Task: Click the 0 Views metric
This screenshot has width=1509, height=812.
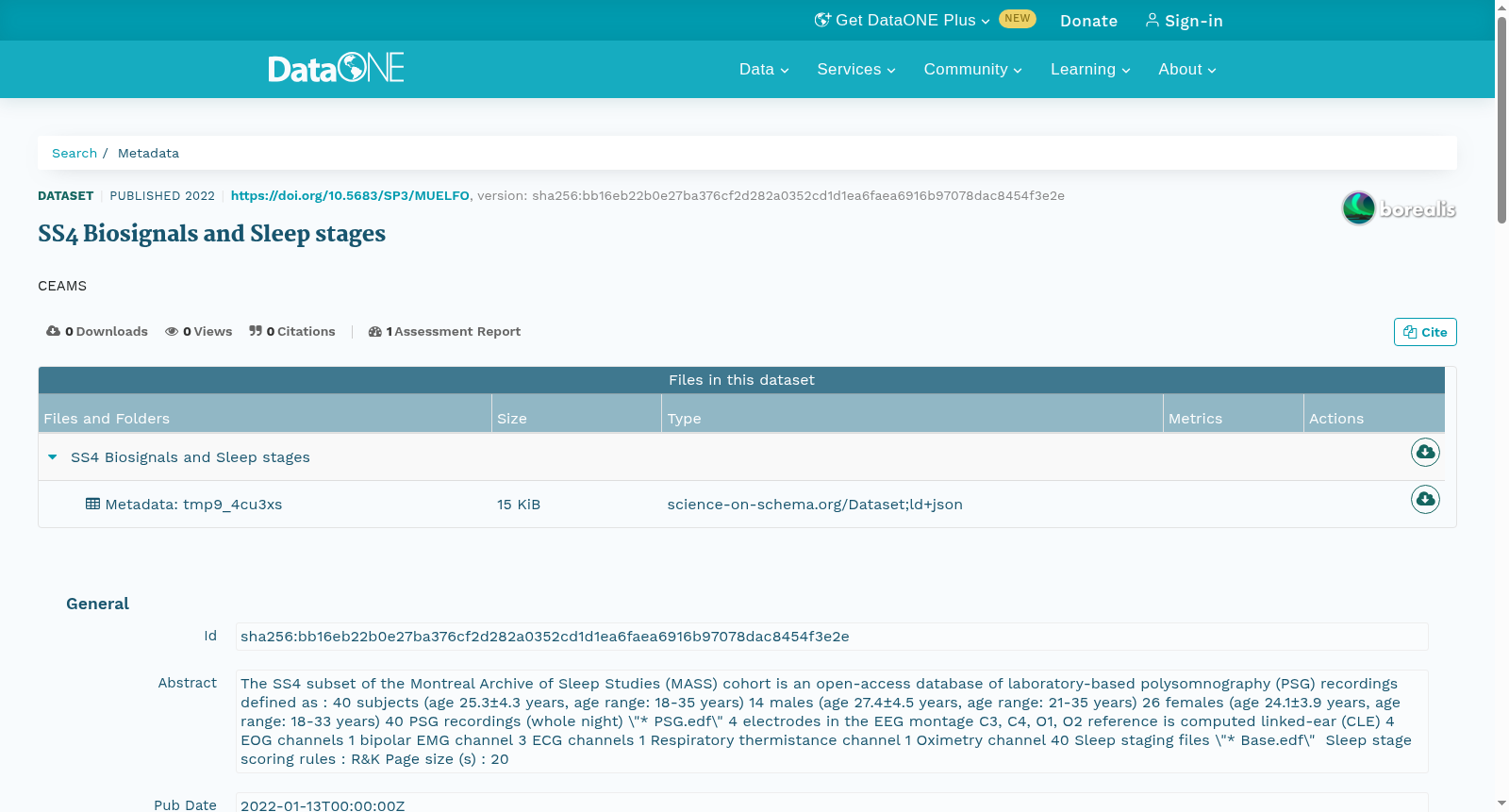Action: coord(199,331)
